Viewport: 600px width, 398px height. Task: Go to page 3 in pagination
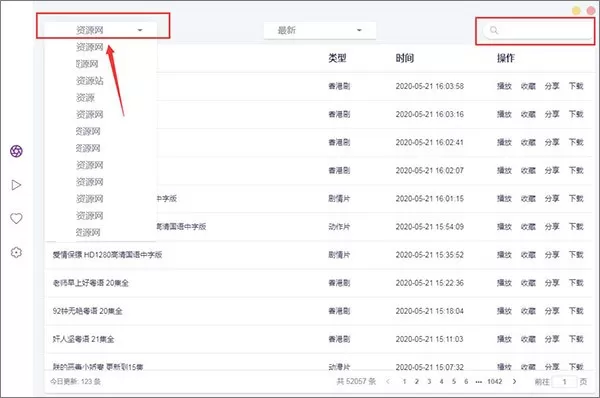coord(429,382)
